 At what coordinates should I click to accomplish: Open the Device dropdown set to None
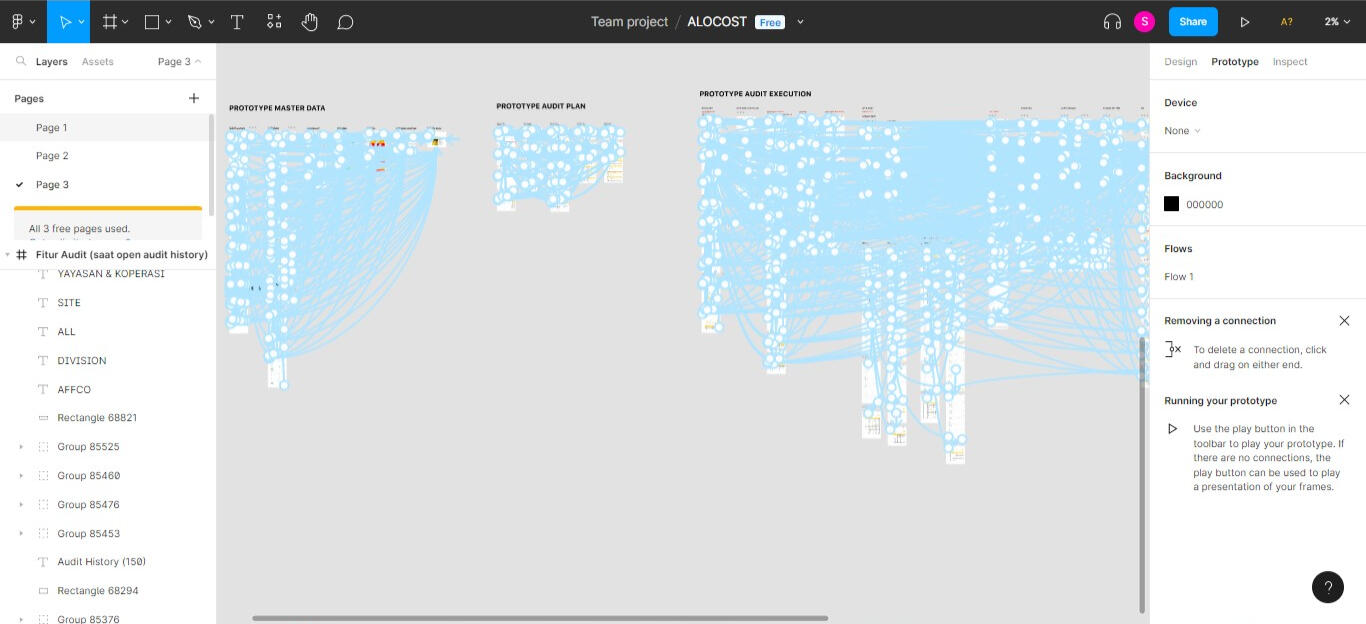(x=1182, y=131)
